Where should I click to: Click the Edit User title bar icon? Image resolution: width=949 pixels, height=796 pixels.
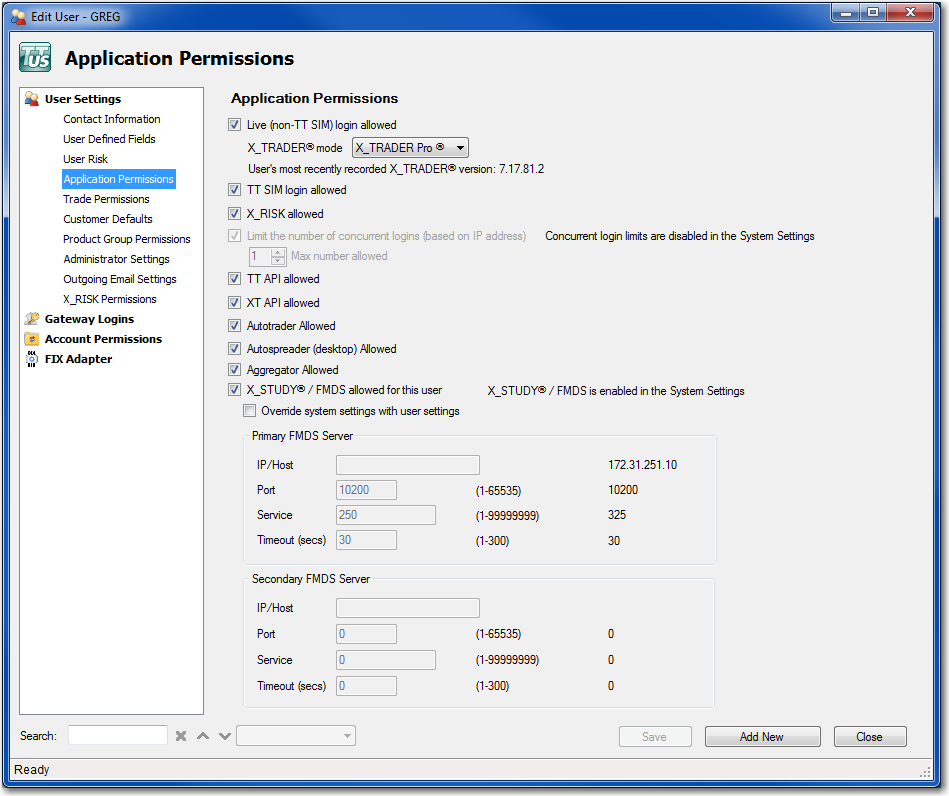19,16
